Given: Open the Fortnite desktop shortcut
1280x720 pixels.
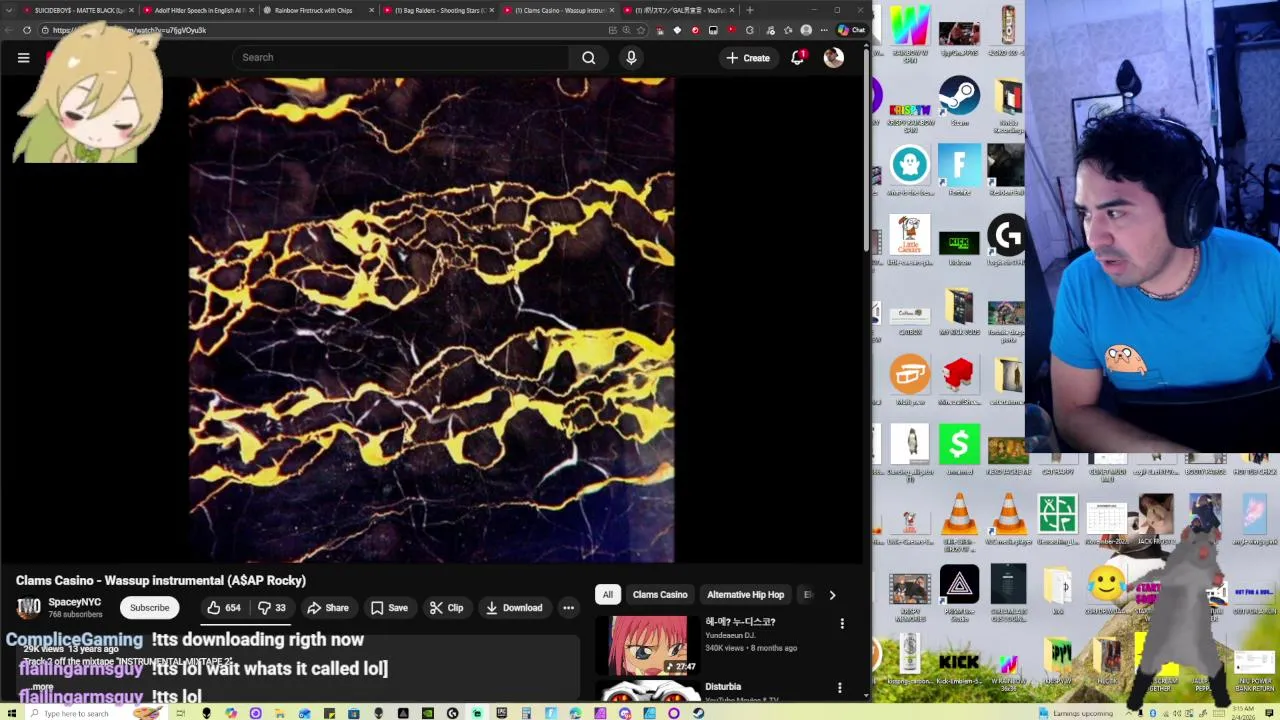Looking at the screenshot, I should click(959, 170).
